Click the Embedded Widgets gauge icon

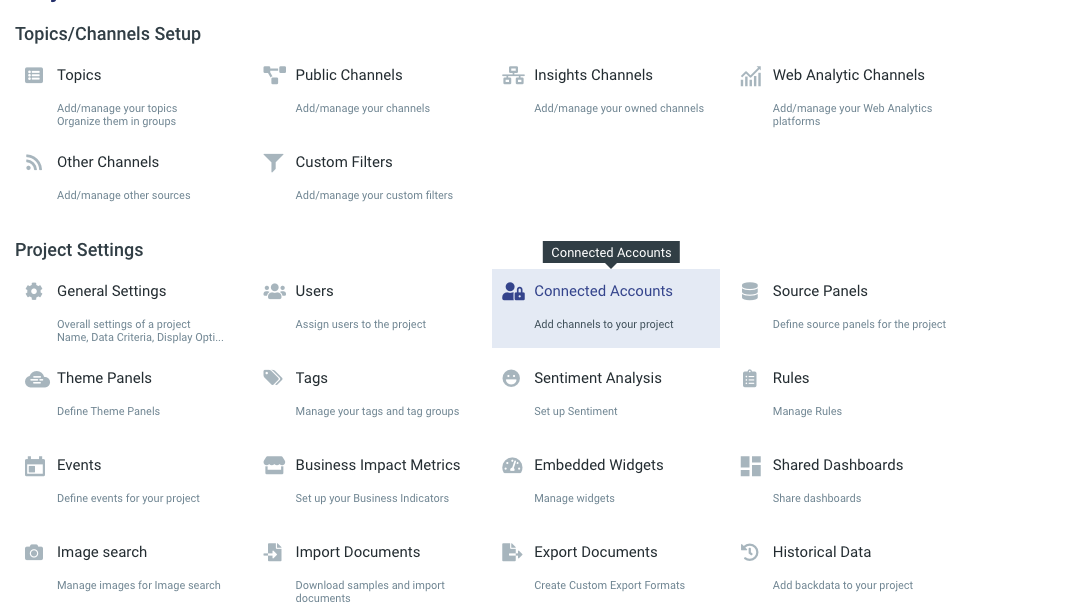[512, 466]
